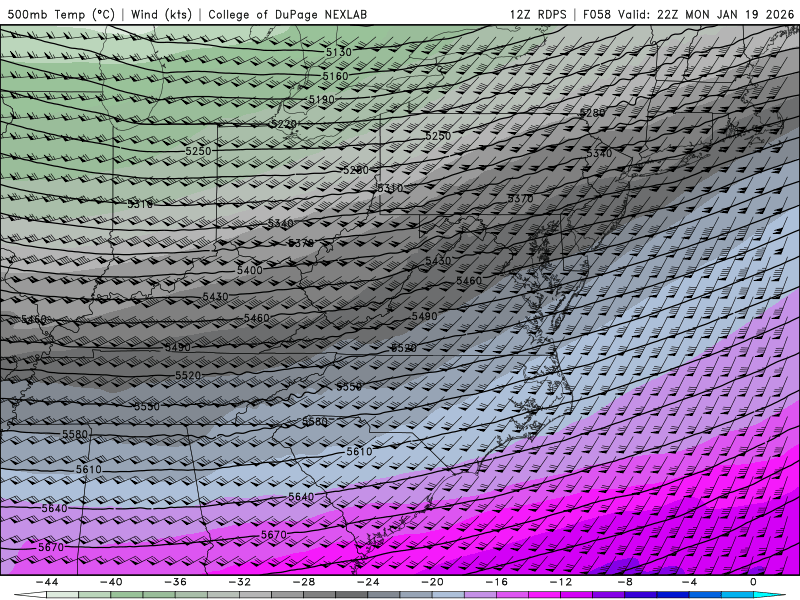Click the -32 value on the color scale

[240, 582]
